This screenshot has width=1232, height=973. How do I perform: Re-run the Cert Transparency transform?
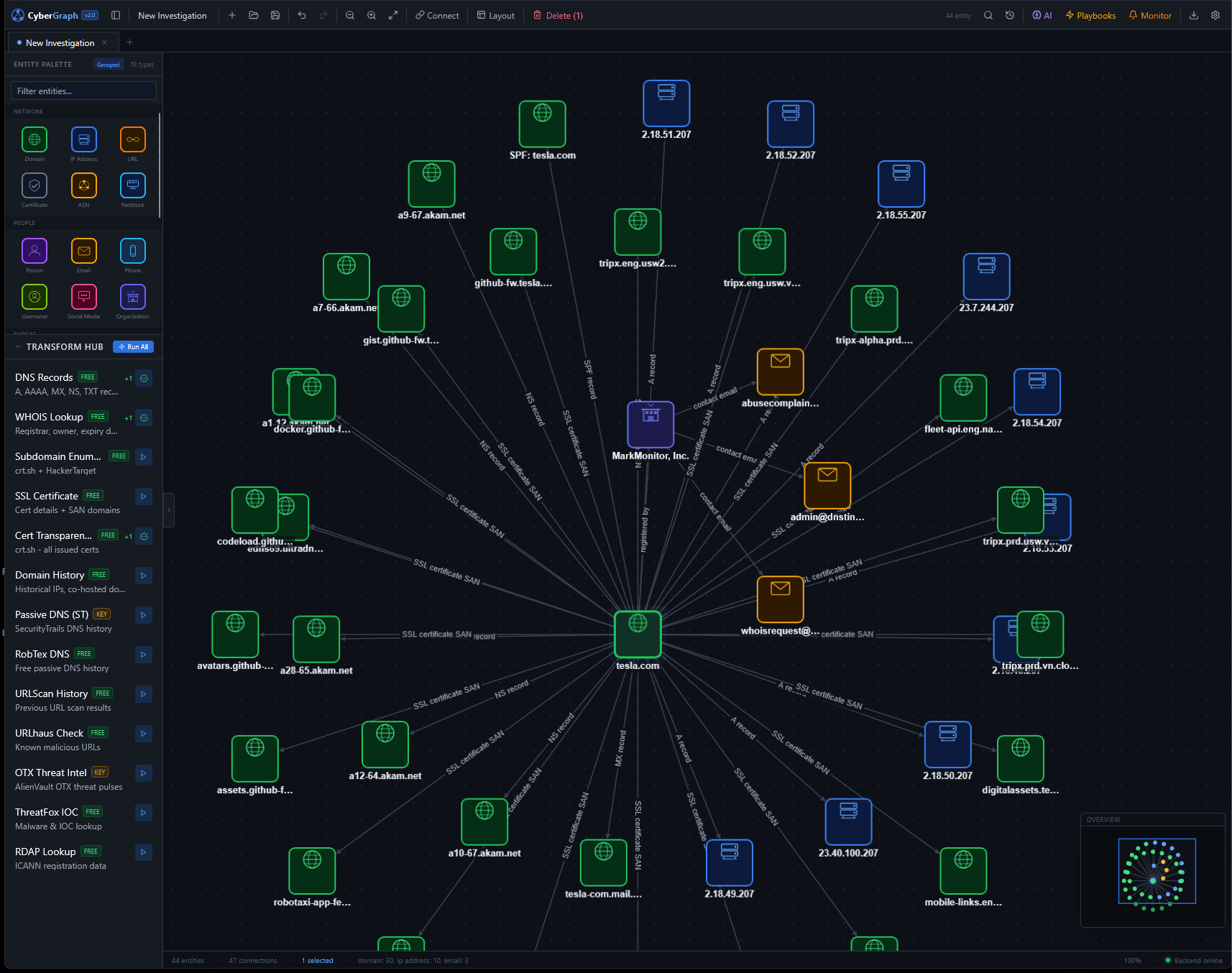[144, 536]
